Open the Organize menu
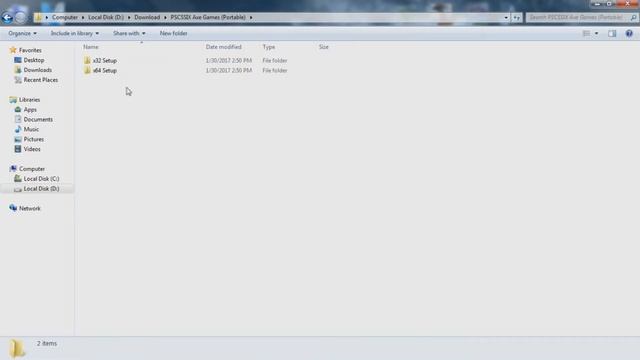The width and height of the screenshot is (640, 360). pos(22,33)
